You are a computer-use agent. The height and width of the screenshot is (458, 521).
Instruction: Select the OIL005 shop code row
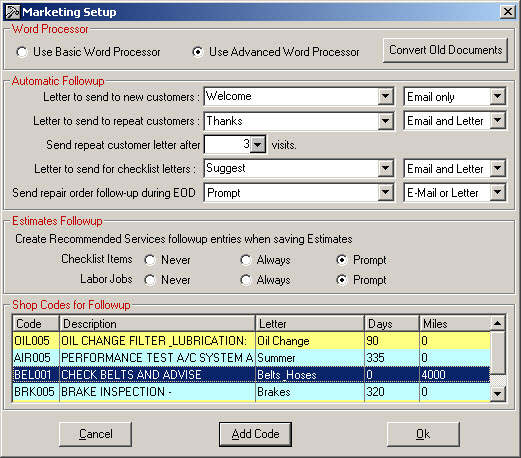click(x=251, y=341)
